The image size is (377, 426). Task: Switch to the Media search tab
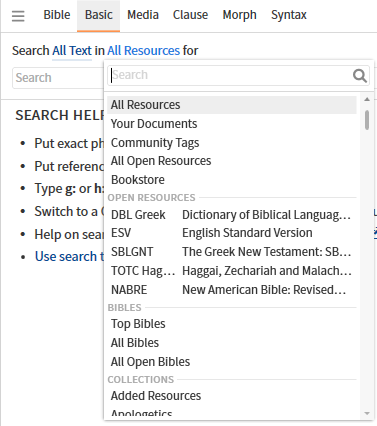(143, 15)
